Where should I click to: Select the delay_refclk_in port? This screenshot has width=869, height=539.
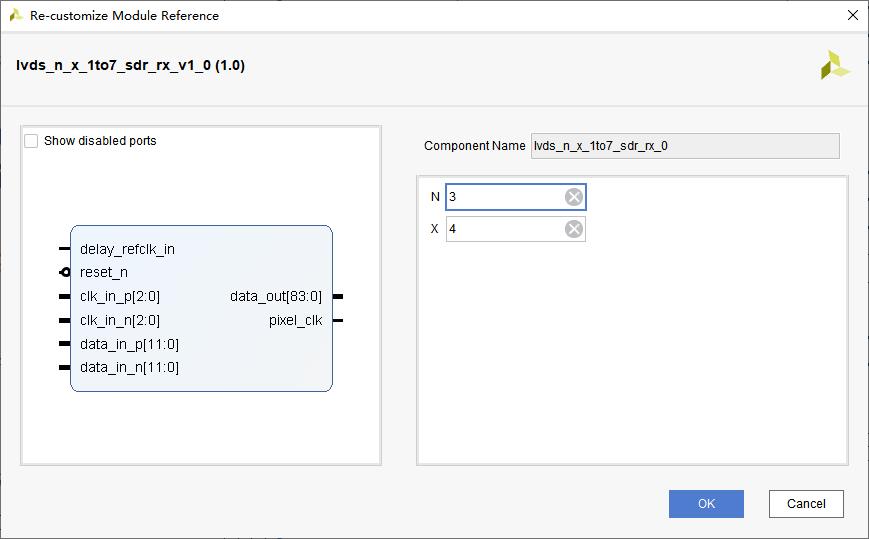coord(127,249)
